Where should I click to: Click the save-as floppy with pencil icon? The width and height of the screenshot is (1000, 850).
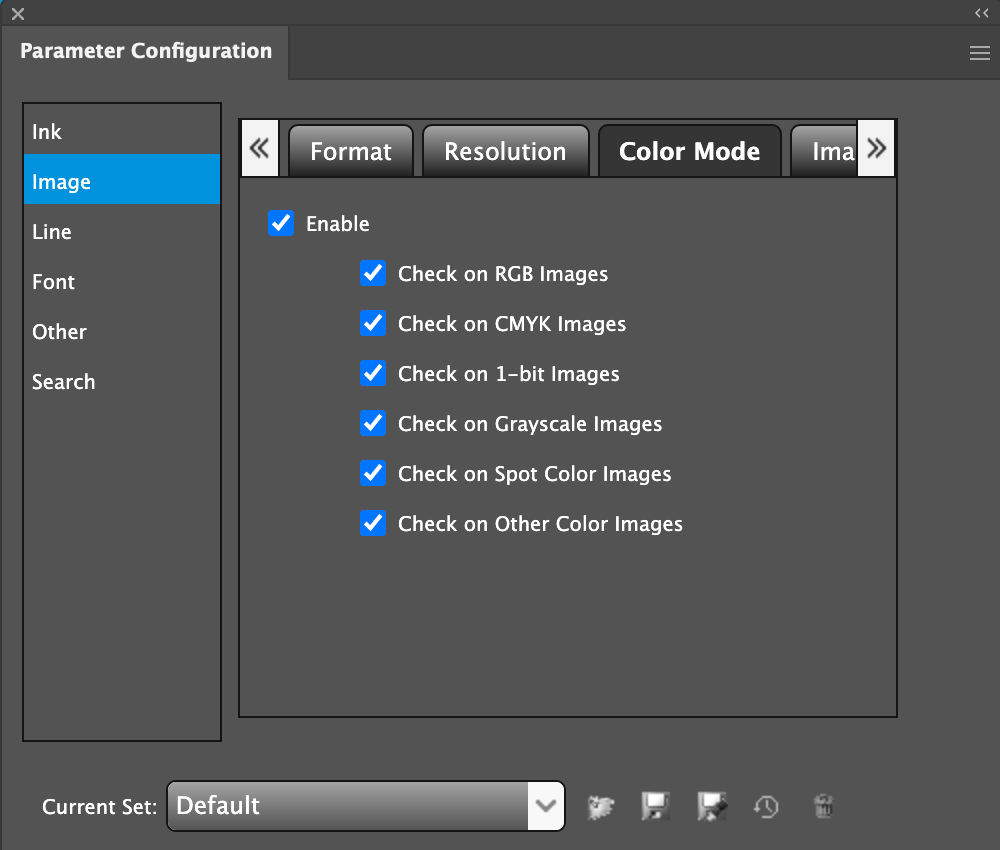click(712, 806)
